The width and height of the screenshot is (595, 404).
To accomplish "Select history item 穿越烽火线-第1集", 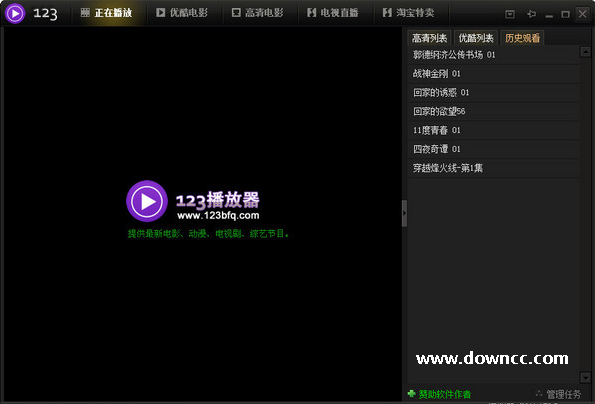I will [x=494, y=168].
